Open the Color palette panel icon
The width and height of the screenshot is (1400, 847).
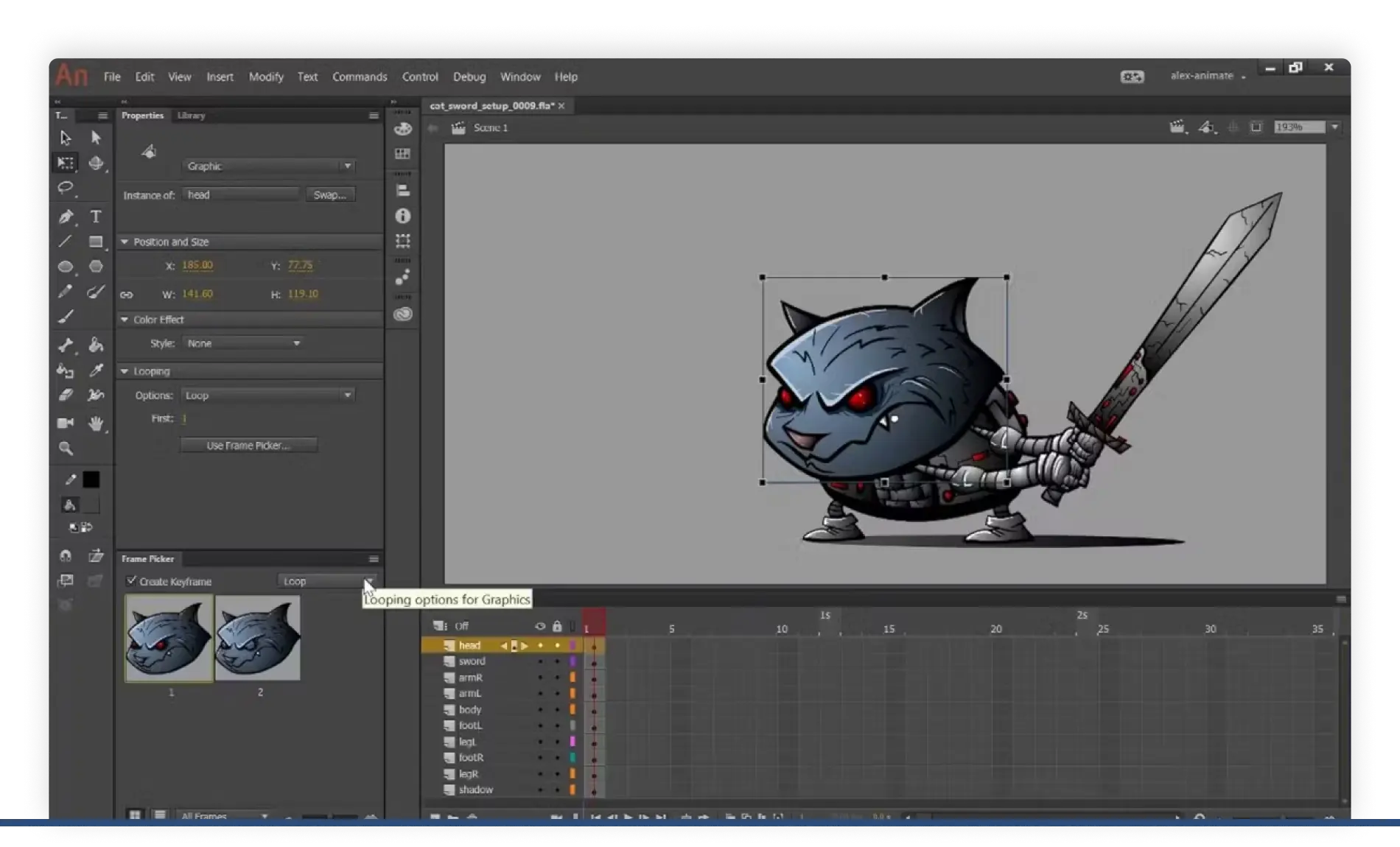(x=402, y=129)
